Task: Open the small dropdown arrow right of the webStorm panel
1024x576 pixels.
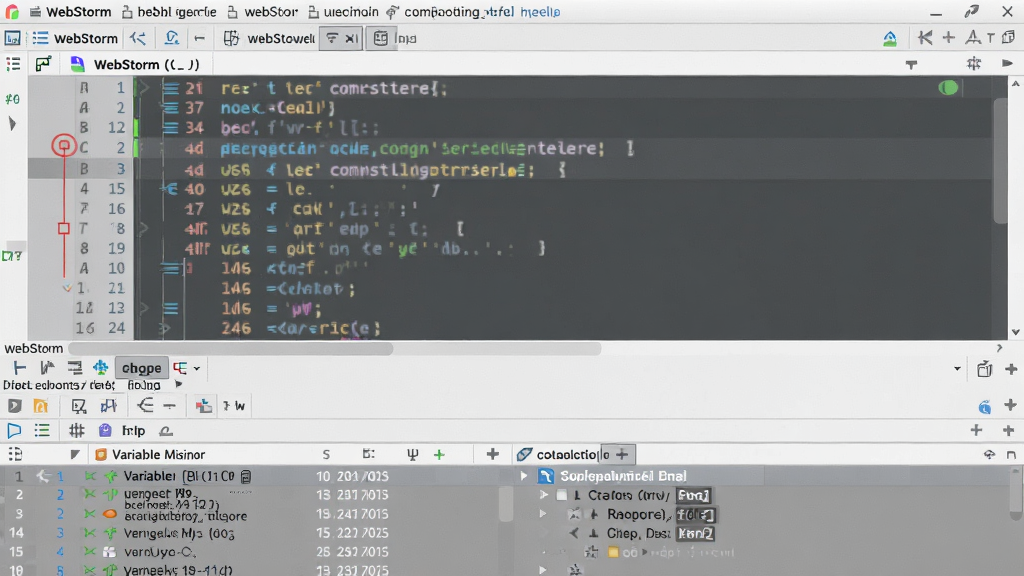Action: (x=957, y=369)
